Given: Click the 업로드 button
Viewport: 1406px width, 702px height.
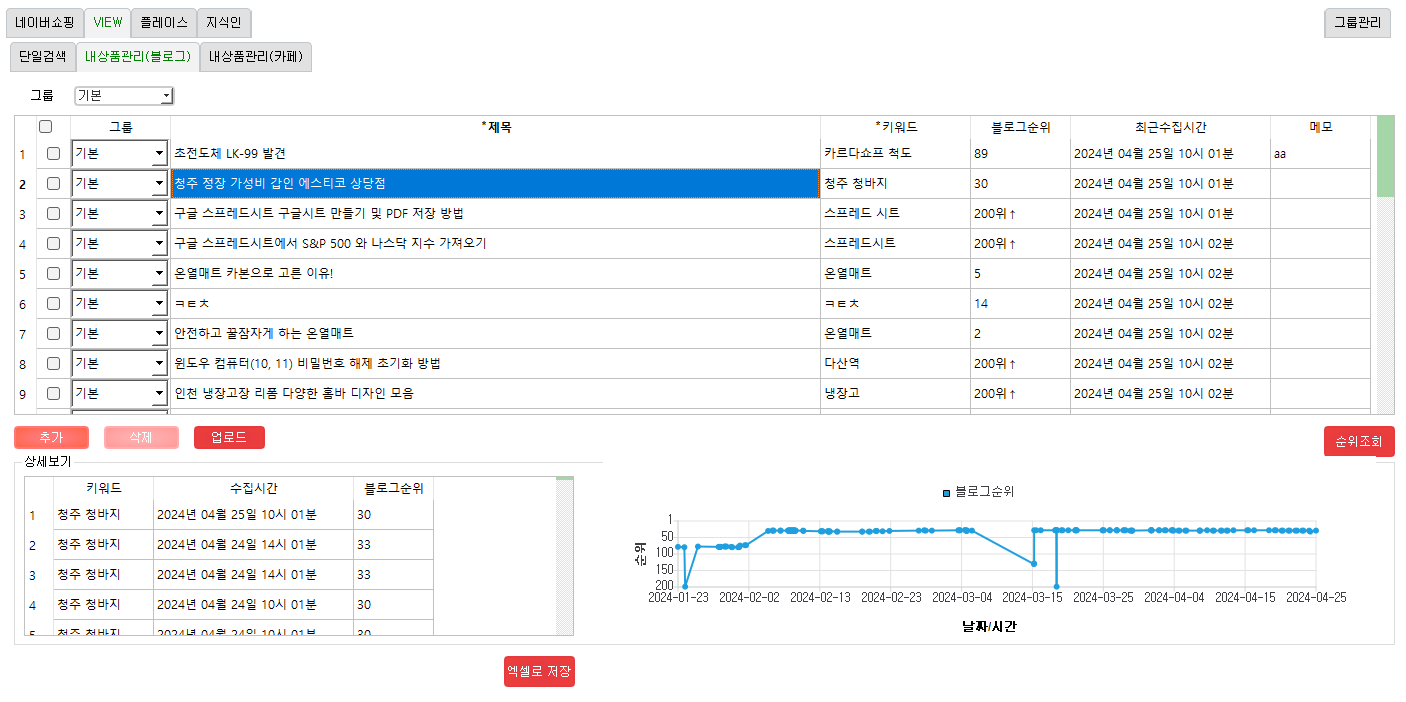Looking at the screenshot, I should coord(229,438).
